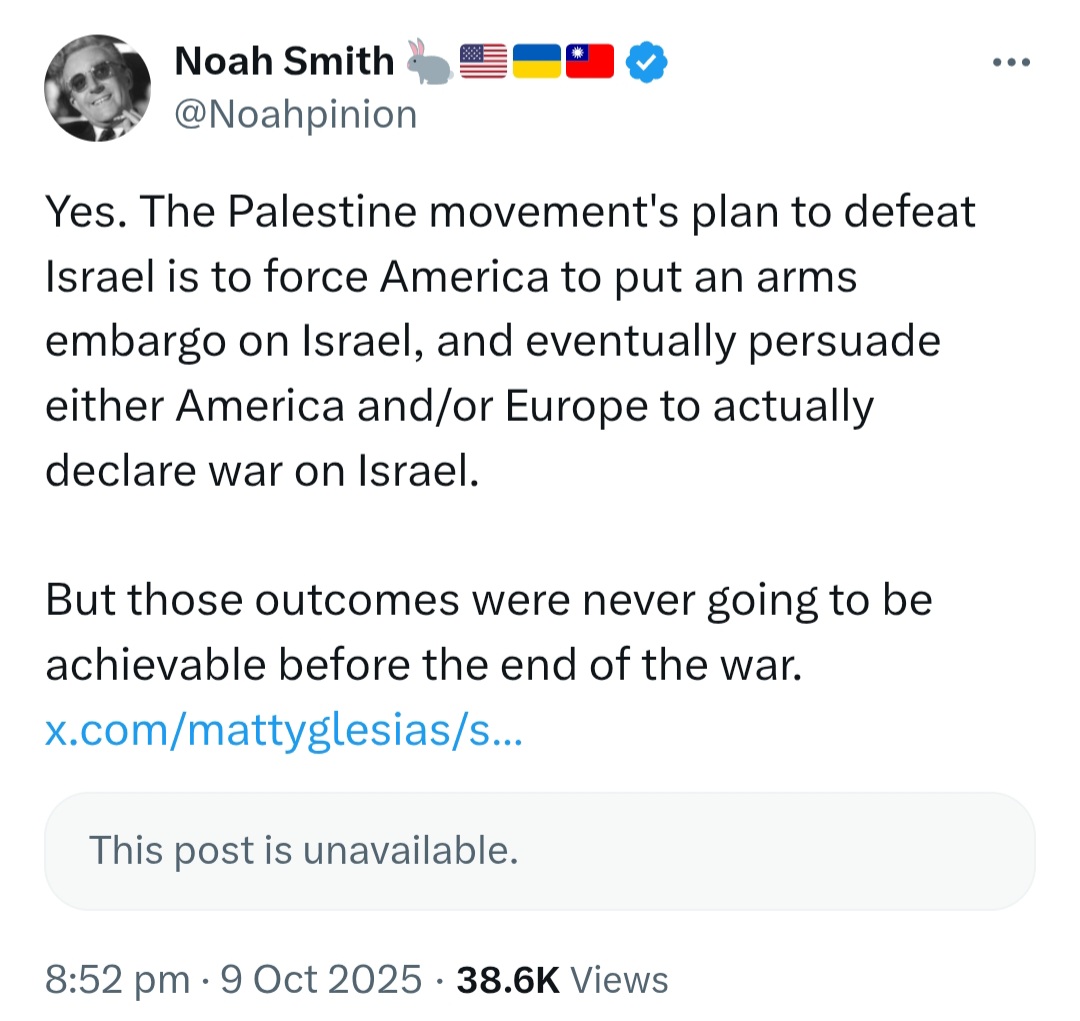Viewport: 1080px width, 1021px height.
Task: Open the 38.6K view count number
Action: [x=508, y=980]
